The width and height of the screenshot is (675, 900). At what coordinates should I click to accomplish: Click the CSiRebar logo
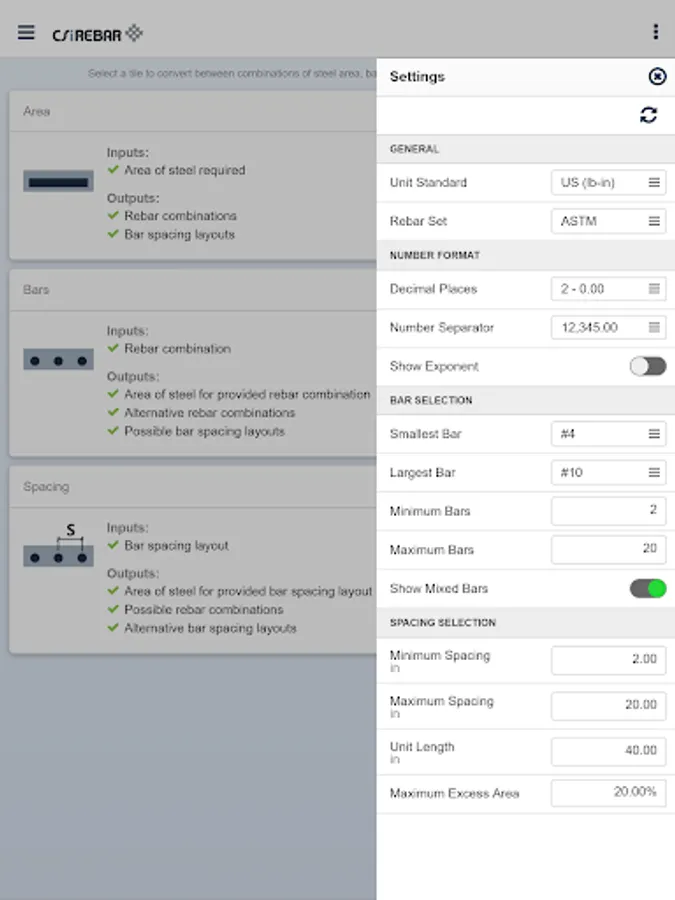click(97, 34)
